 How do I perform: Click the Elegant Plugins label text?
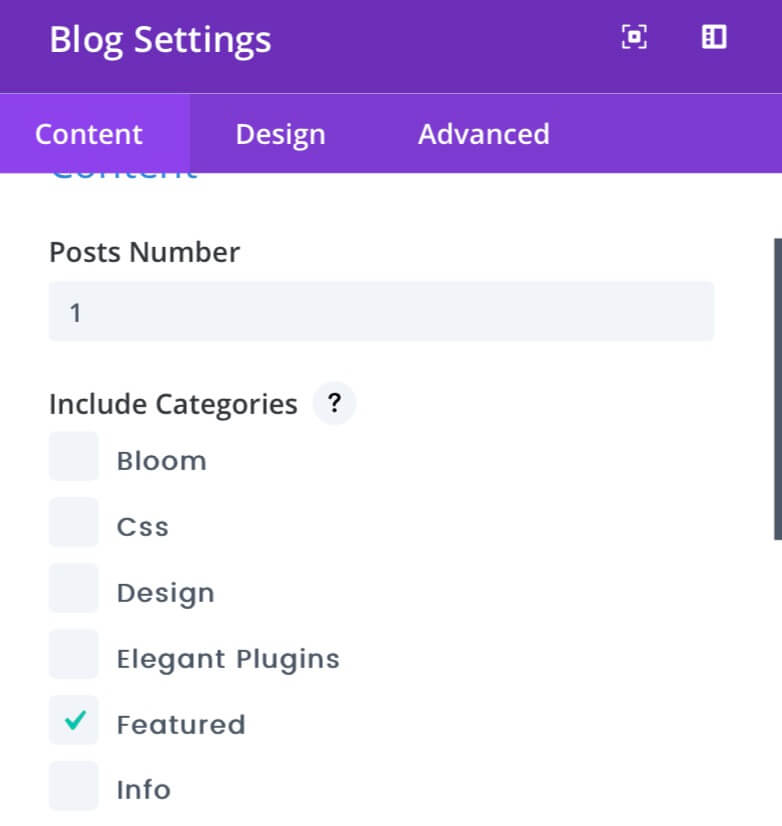click(x=228, y=659)
